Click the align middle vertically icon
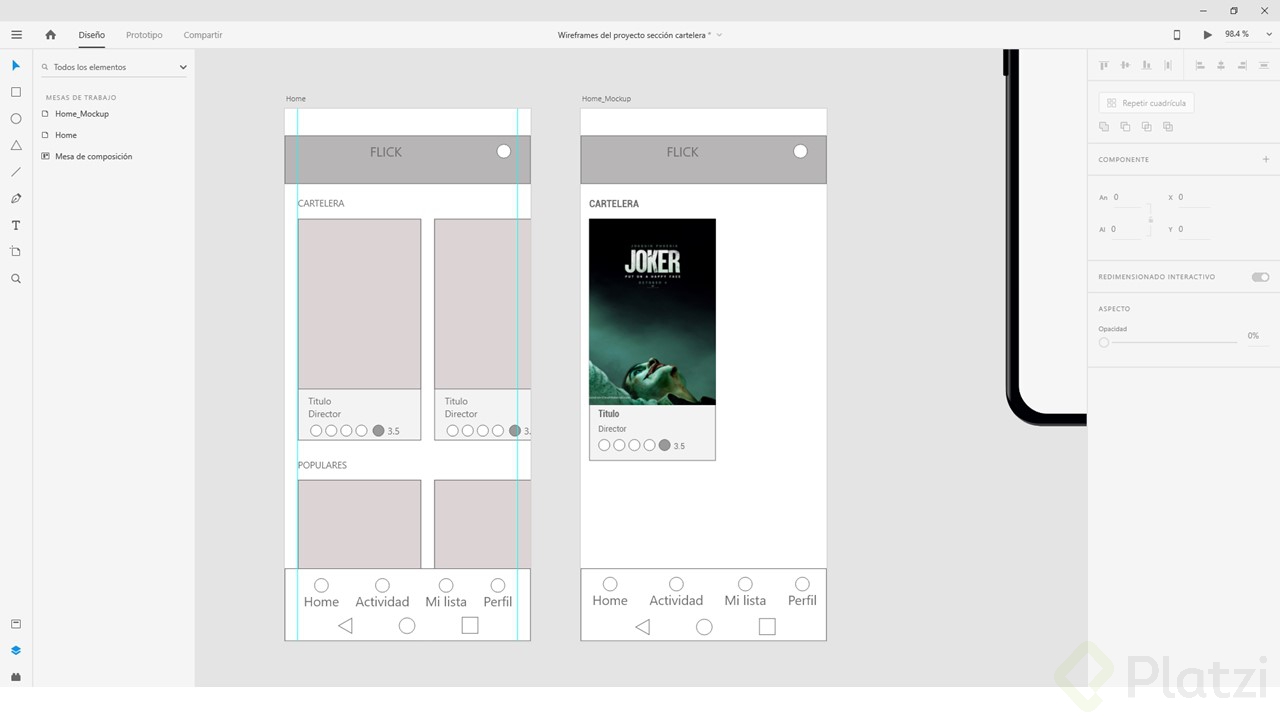Viewport: 1280px width, 720px height. [x=1125, y=65]
